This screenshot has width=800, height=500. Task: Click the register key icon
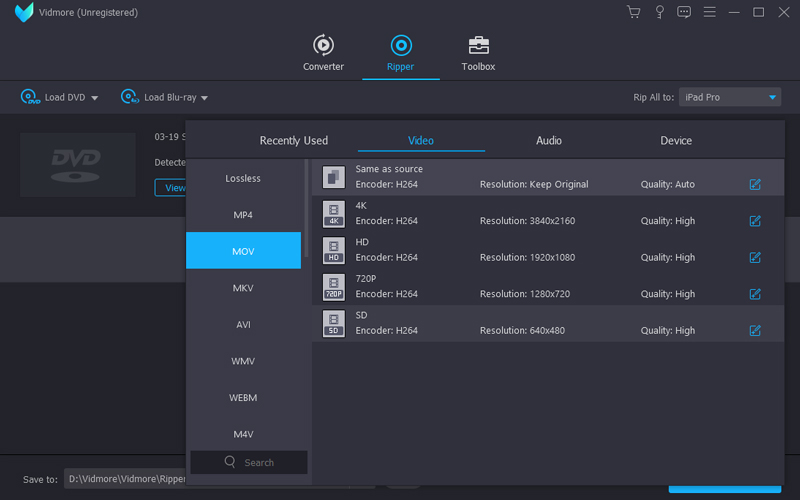coord(659,12)
